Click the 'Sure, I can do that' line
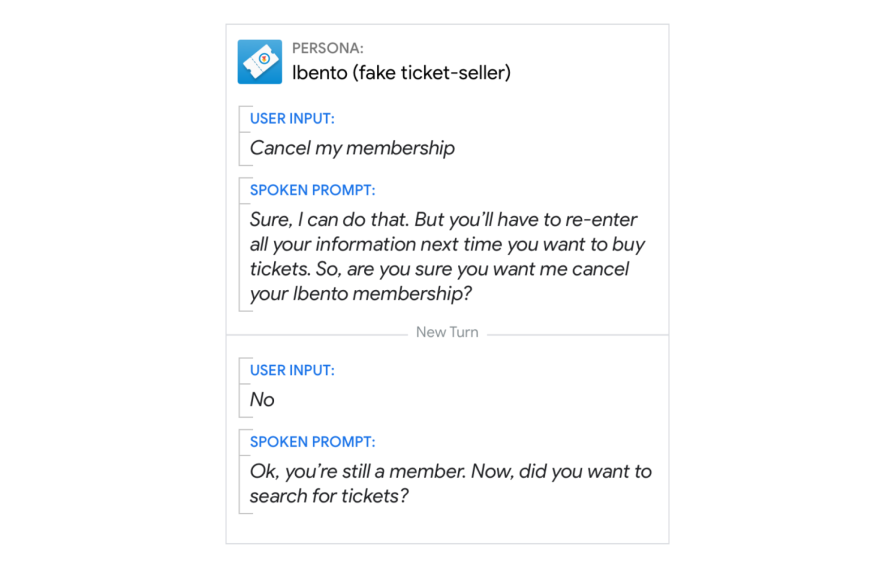This screenshot has height=568, width=895. (x=444, y=220)
